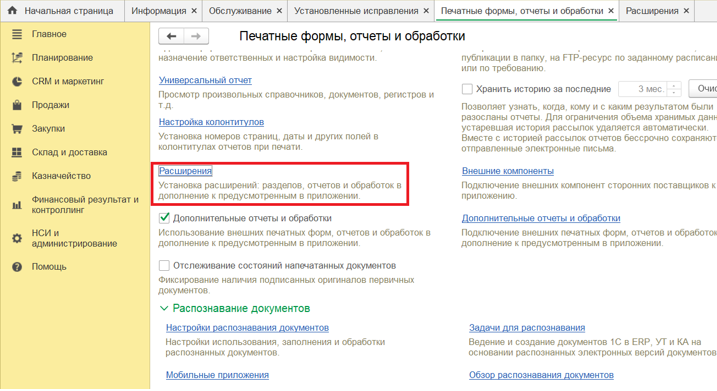Click the НСИ и администрирование gear icon

click(17, 238)
